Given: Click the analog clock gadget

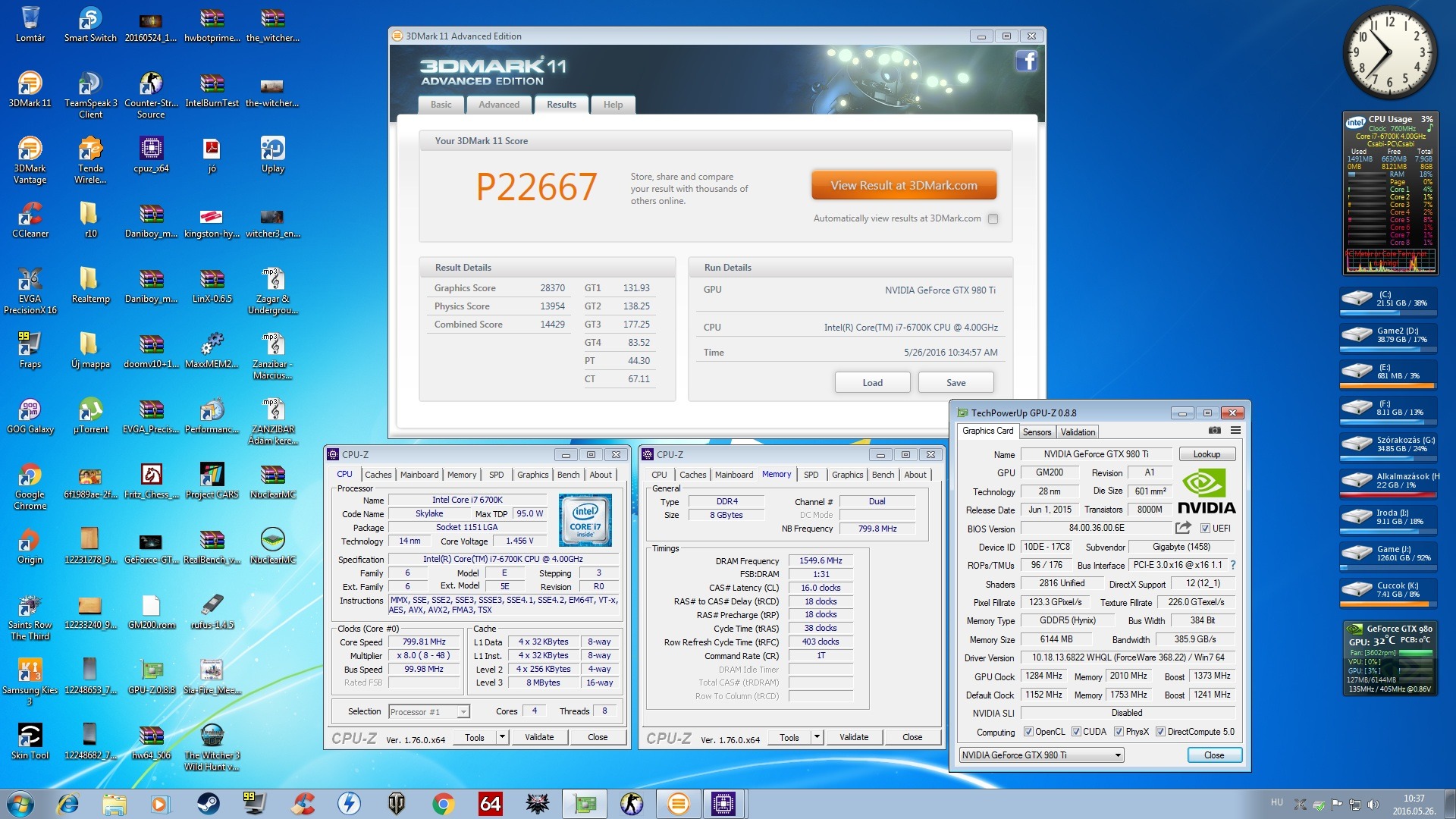Looking at the screenshot, I should click(1389, 52).
